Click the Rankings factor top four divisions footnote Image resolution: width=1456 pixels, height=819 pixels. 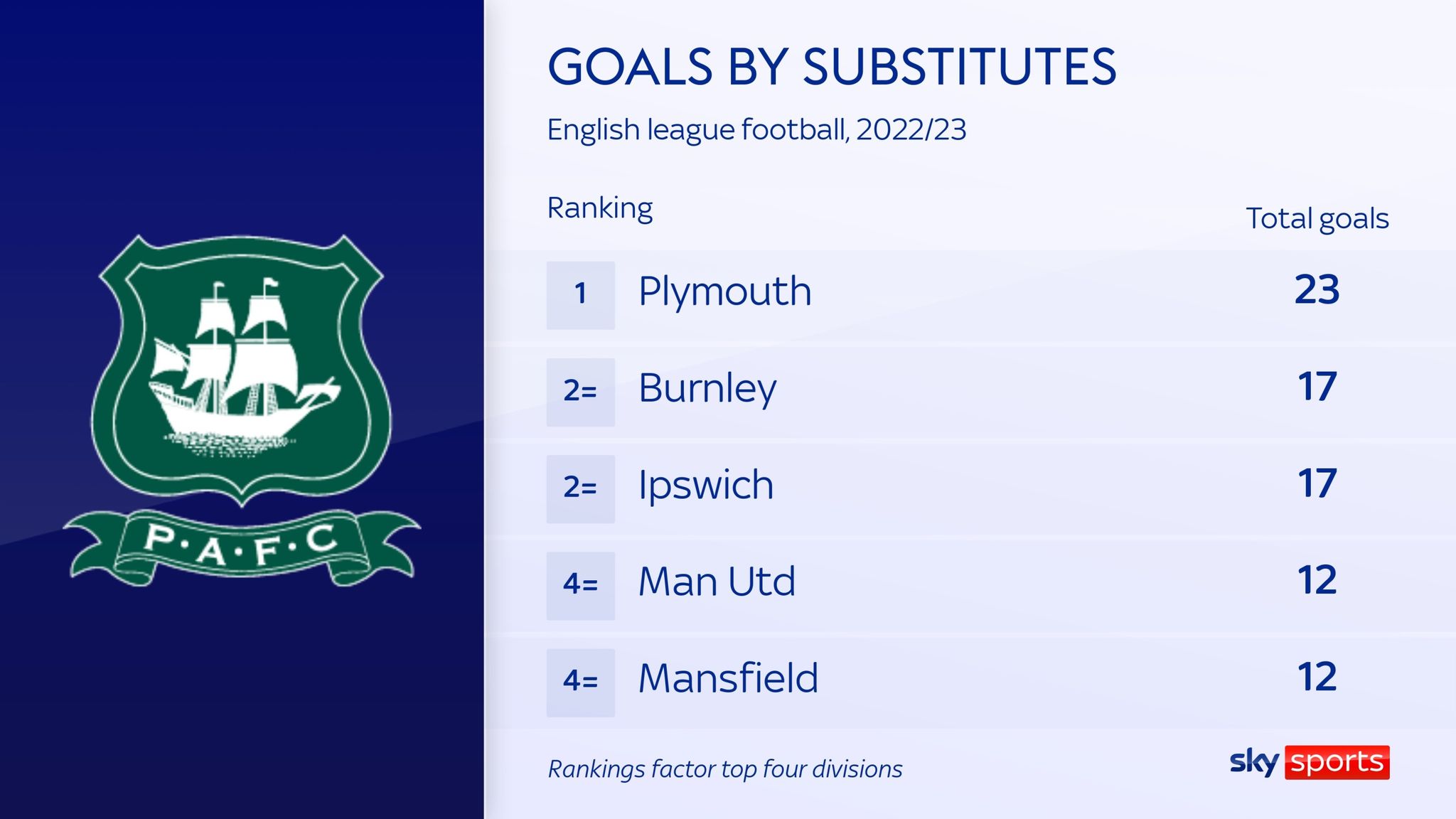point(724,769)
